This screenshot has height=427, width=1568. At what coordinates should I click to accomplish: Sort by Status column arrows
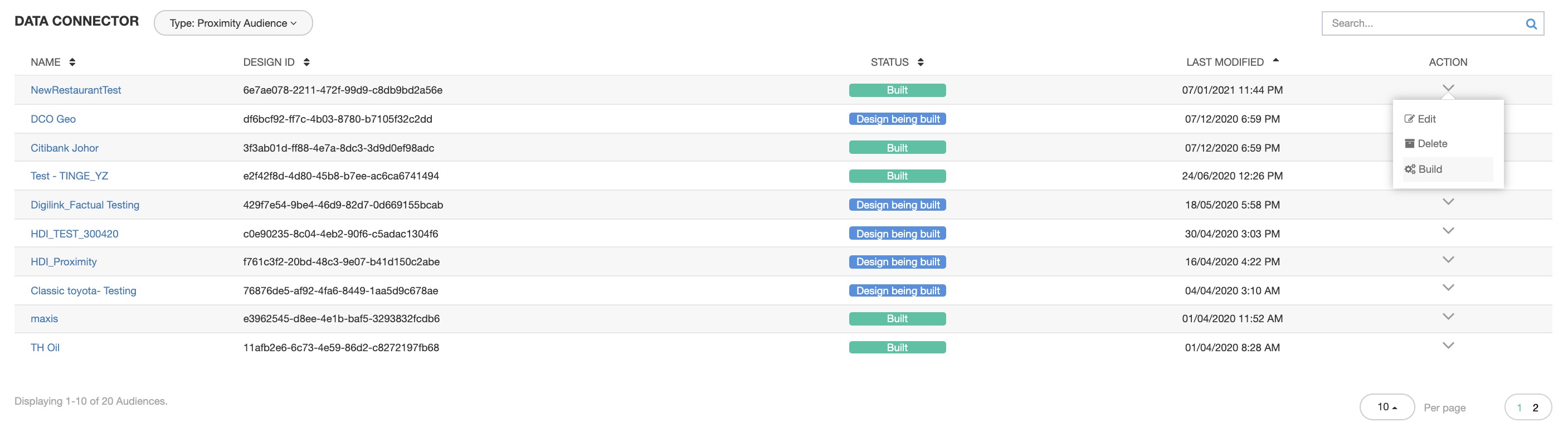(920, 62)
